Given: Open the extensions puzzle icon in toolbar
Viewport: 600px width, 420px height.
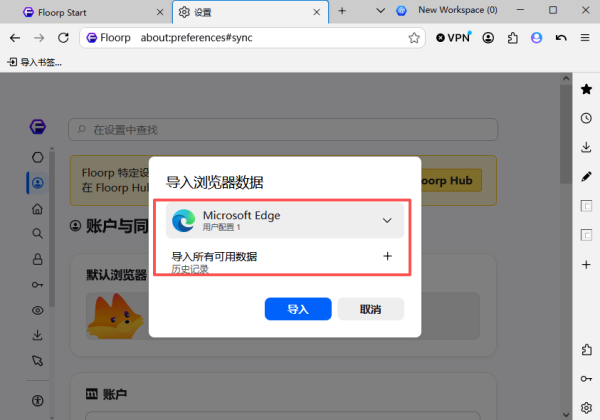Looking at the screenshot, I should (512, 38).
